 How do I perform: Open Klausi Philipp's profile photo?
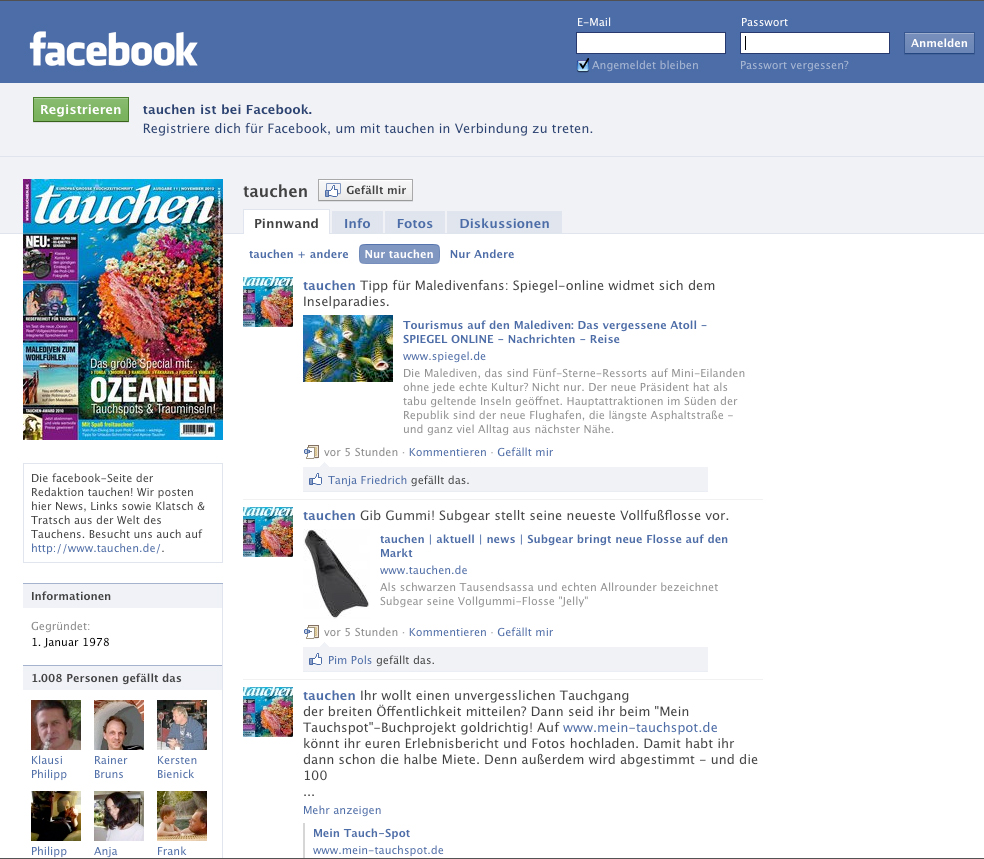point(56,725)
